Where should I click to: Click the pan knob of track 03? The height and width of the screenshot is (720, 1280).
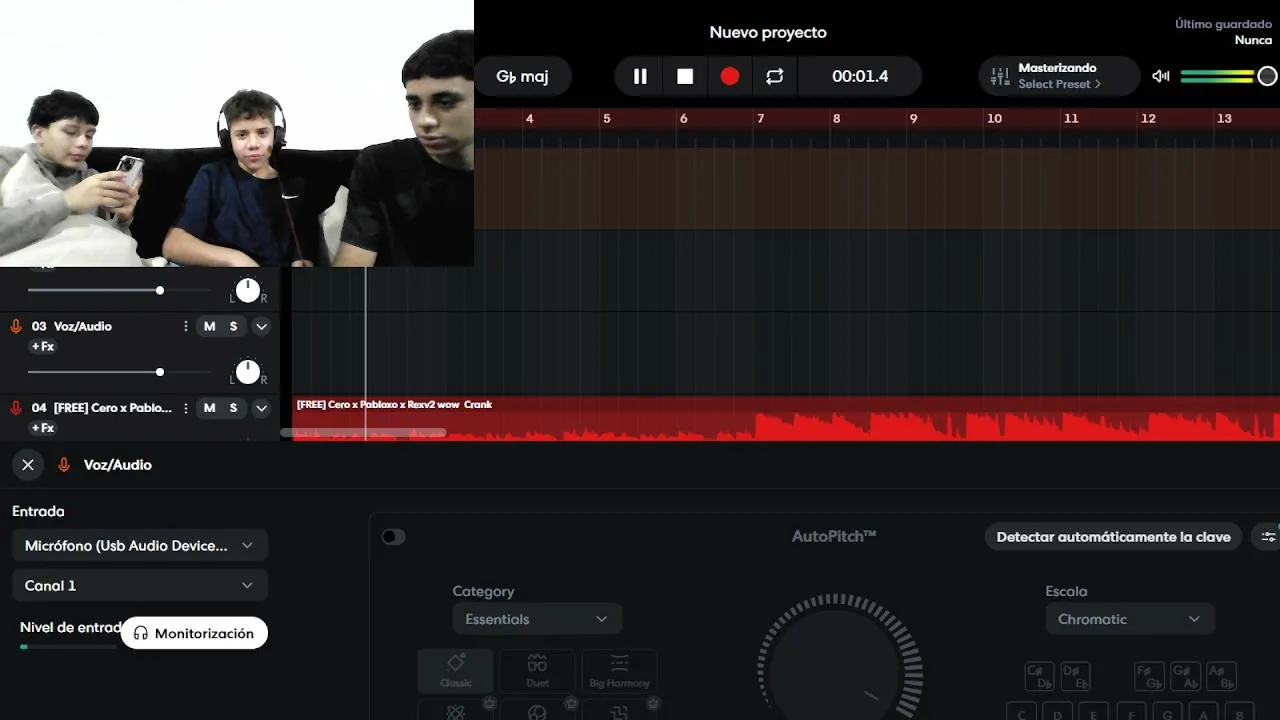click(248, 372)
